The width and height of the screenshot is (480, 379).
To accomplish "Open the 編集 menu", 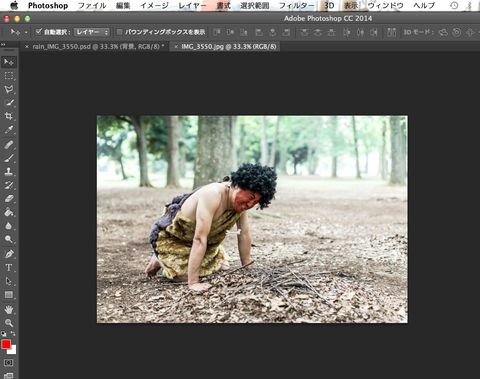I will point(123,6).
